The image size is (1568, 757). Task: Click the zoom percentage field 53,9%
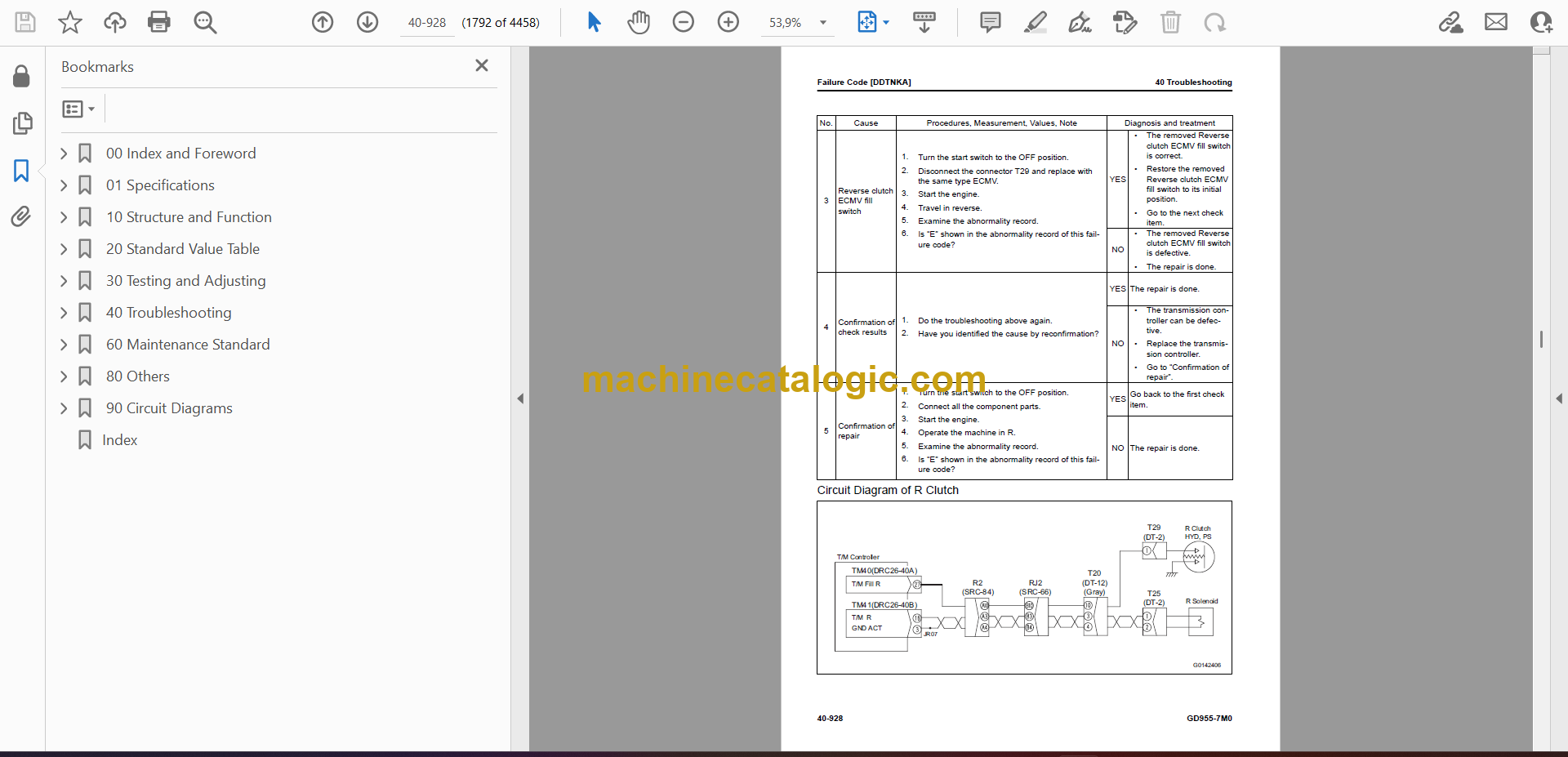[x=786, y=23]
